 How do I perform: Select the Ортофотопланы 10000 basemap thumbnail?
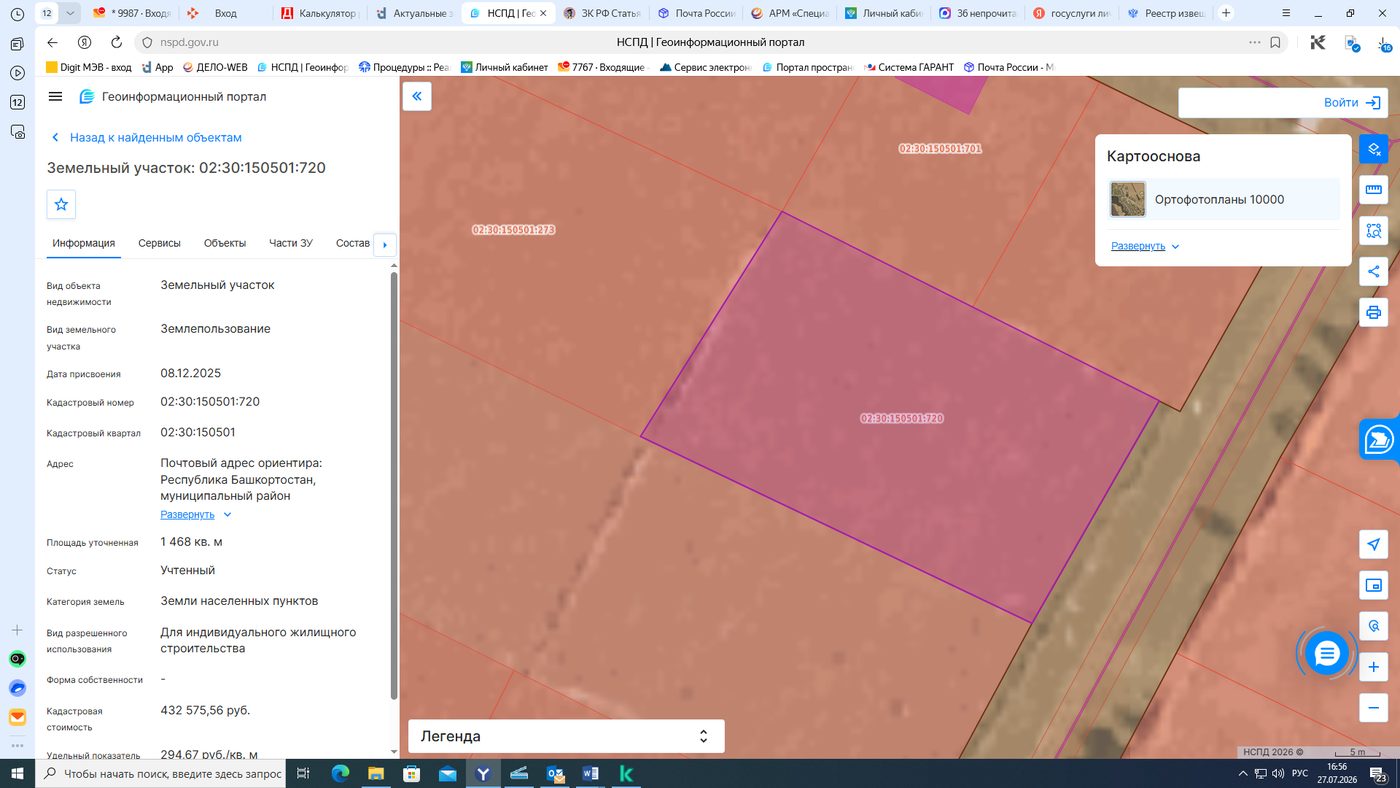(x=1128, y=199)
